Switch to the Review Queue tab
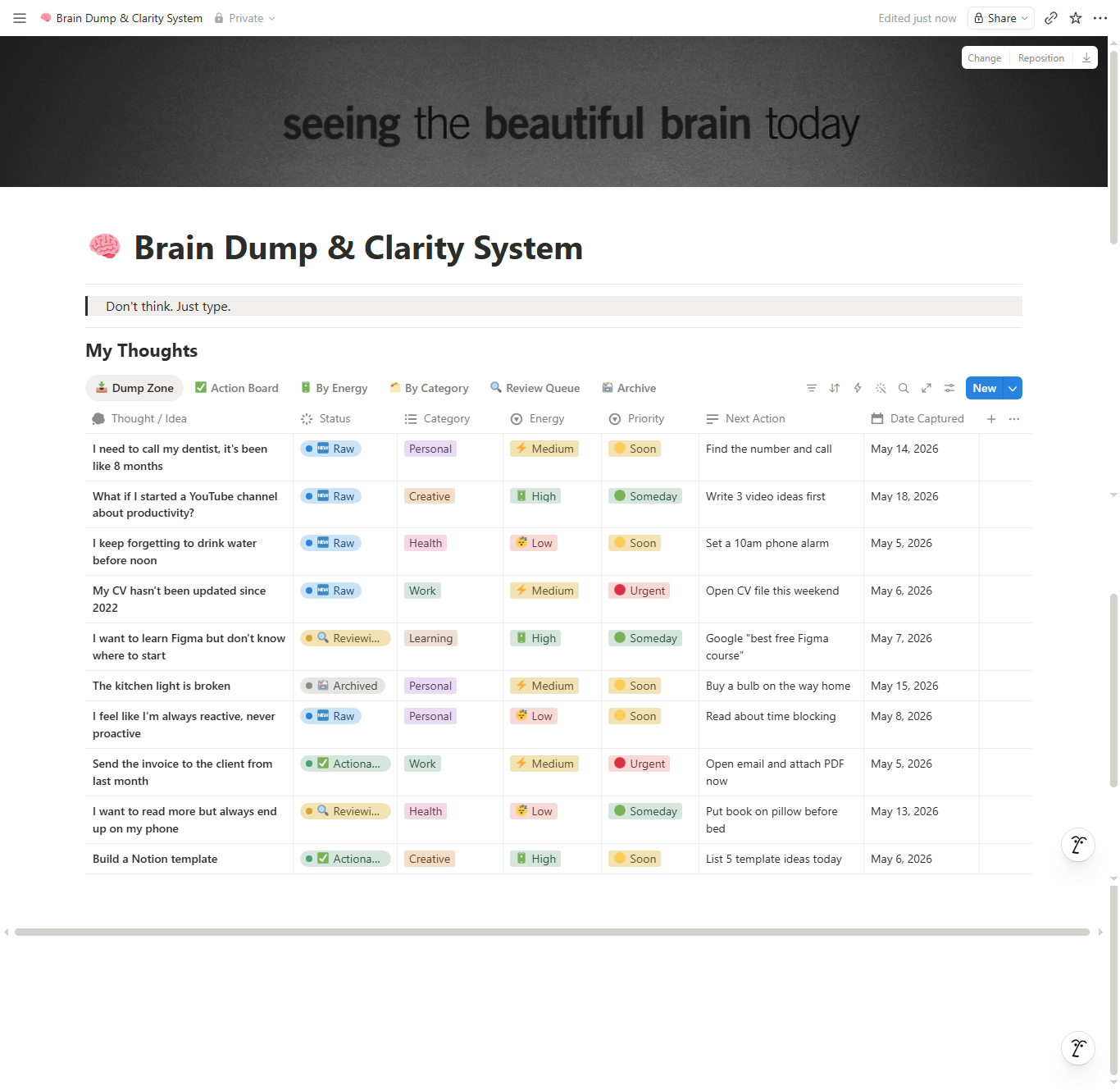 pos(535,388)
